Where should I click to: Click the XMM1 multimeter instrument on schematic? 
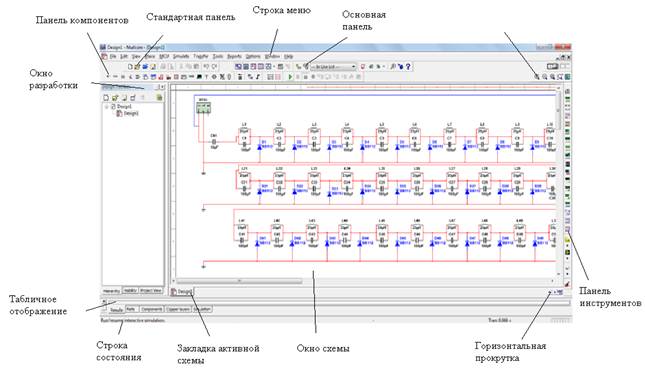tap(203, 108)
